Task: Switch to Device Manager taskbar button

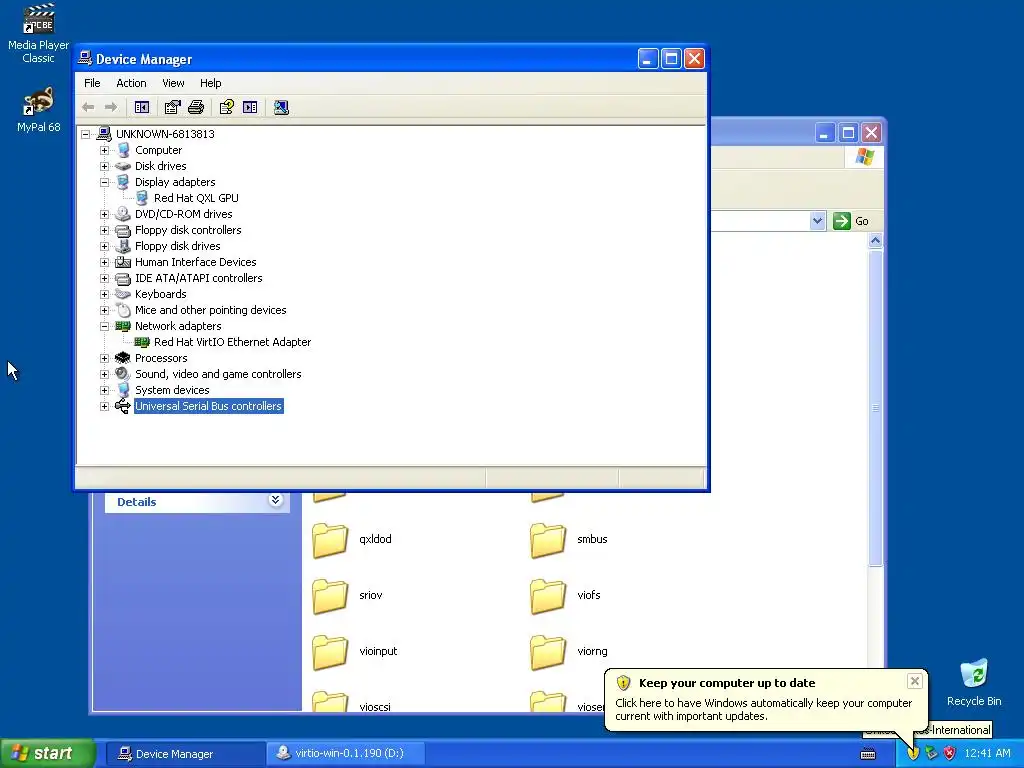Action: point(185,754)
